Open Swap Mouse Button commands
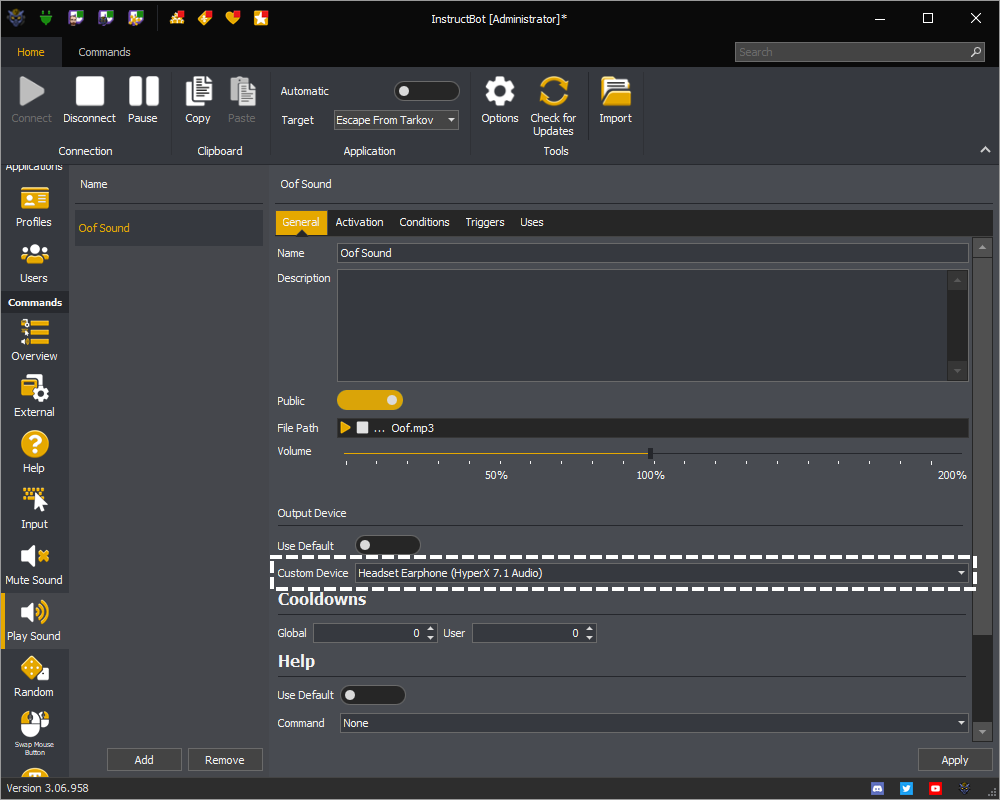Viewport: 1000px width, 800px height. click(x=34, y=732)
